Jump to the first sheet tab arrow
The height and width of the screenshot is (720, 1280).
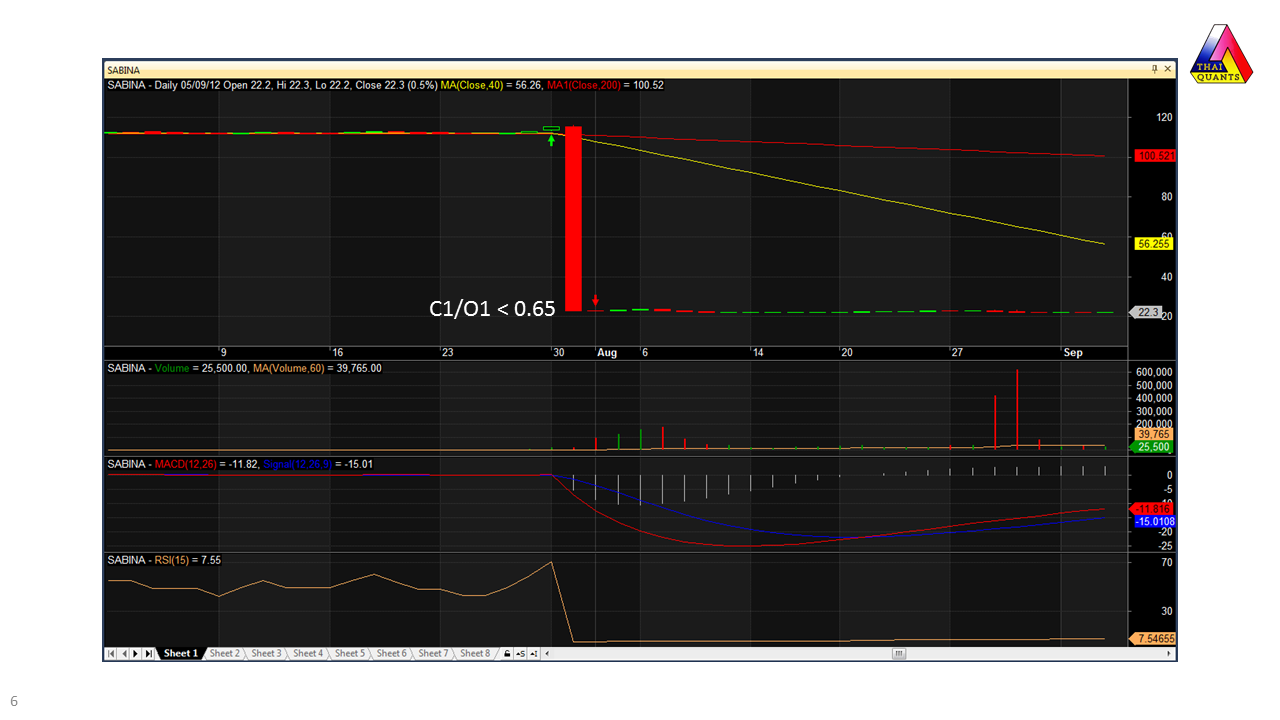point(111,654)
